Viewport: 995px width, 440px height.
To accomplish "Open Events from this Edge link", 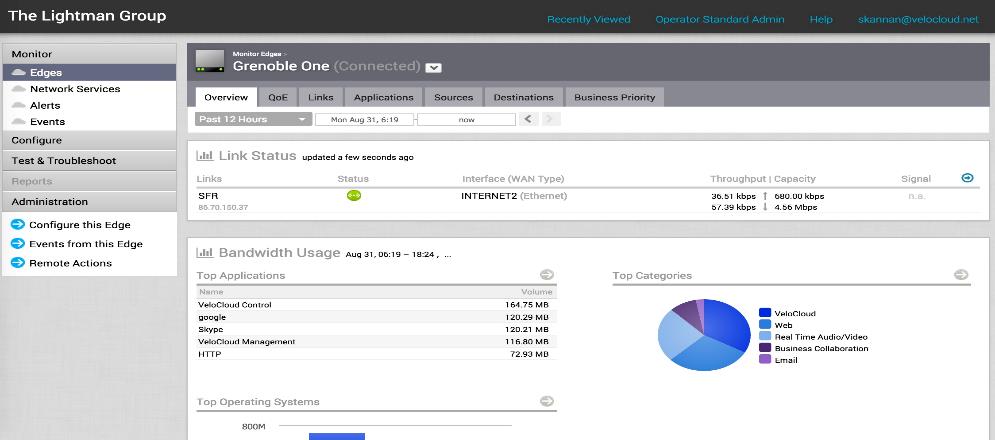I will point(86,244).
